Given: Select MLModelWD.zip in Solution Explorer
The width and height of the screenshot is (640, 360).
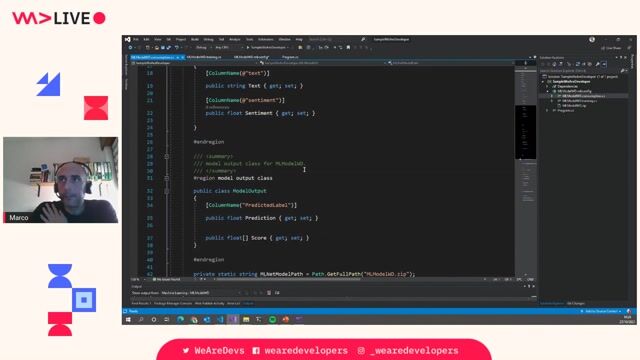Looking at the screenshot, I should tap(573, 106).
